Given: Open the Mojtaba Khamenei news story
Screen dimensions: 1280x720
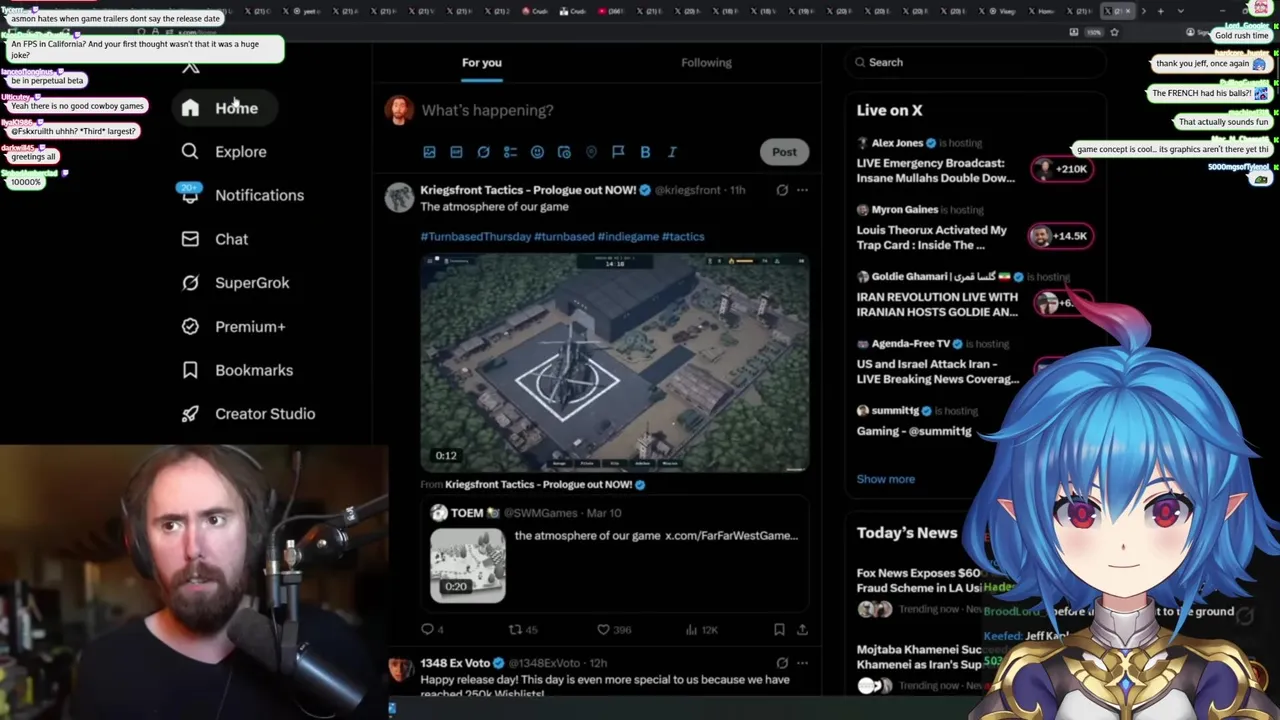Looking at the screenshot, I should (919, 657).
